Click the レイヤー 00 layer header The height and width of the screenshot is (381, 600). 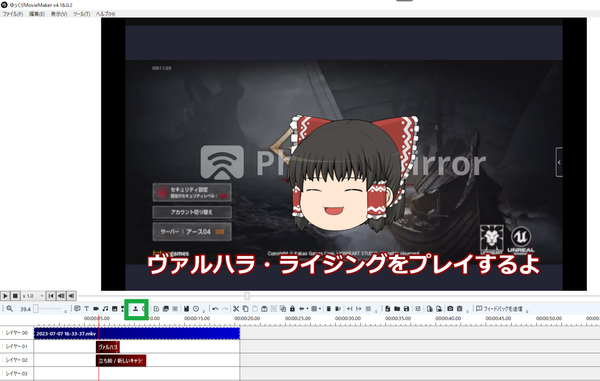[17, 333]
